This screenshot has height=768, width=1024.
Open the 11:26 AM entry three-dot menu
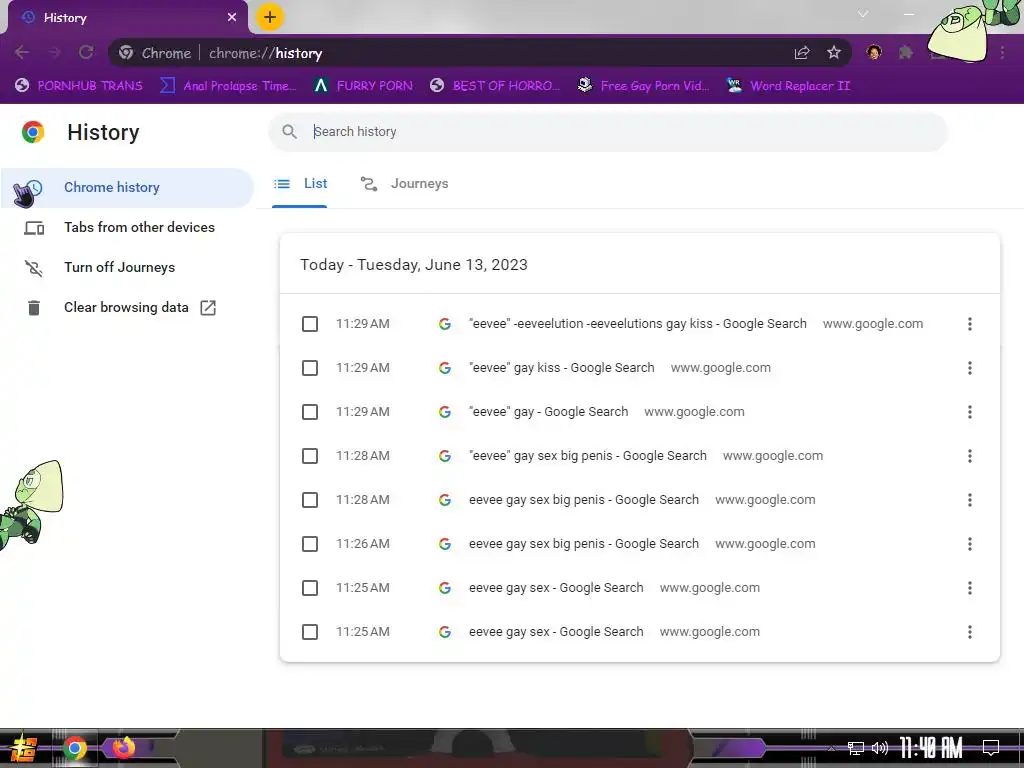point(970,544)
